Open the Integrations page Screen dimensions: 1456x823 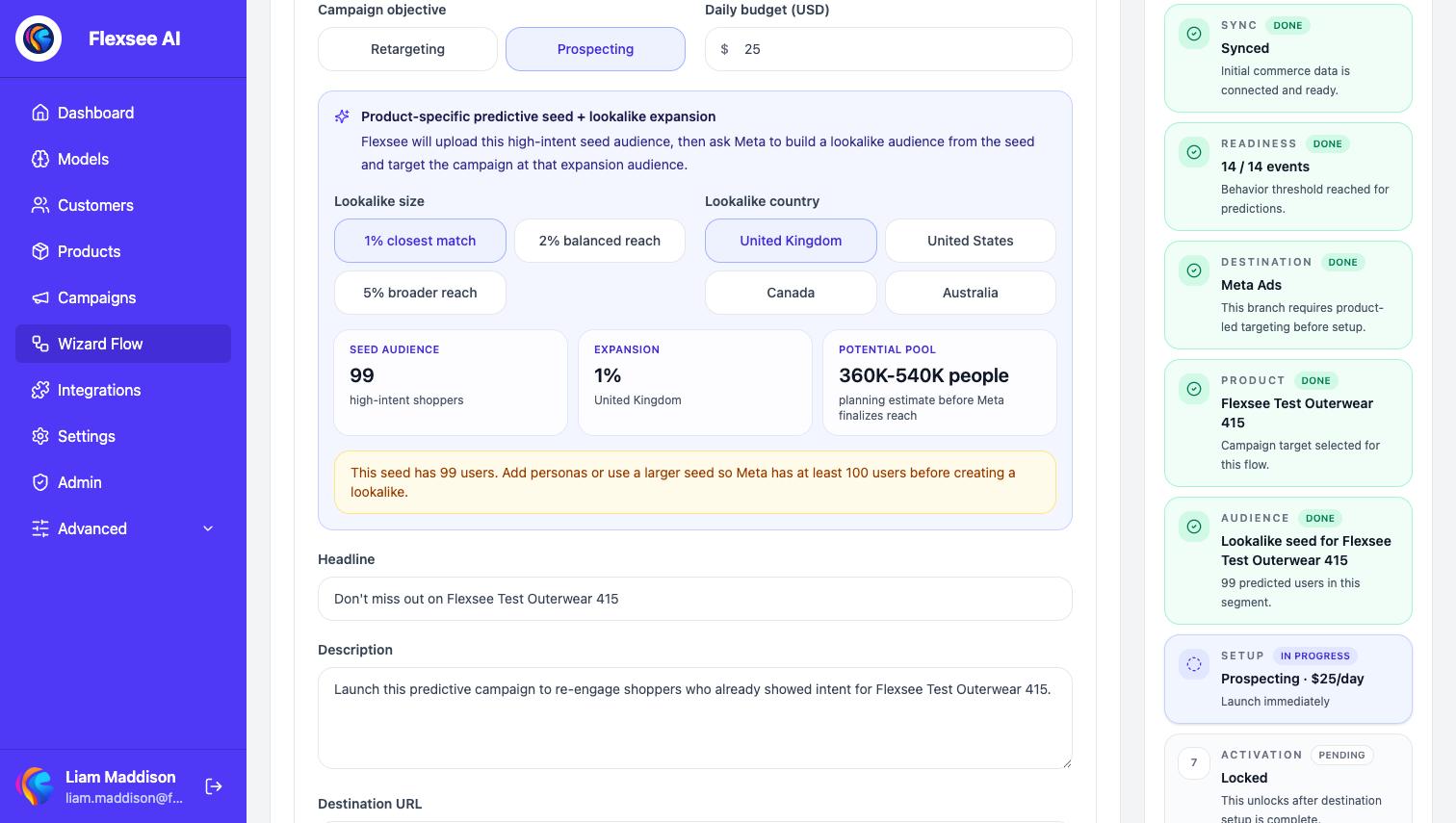click(x=123, y=390)
